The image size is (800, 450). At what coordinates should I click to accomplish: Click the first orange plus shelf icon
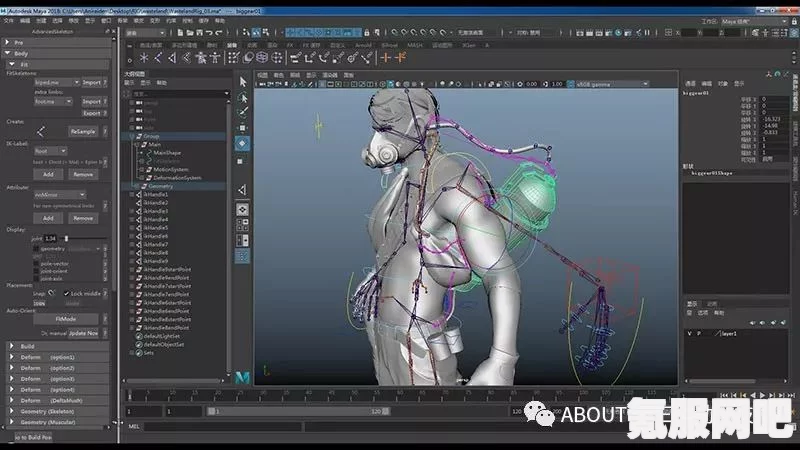[x=385, y=58]
